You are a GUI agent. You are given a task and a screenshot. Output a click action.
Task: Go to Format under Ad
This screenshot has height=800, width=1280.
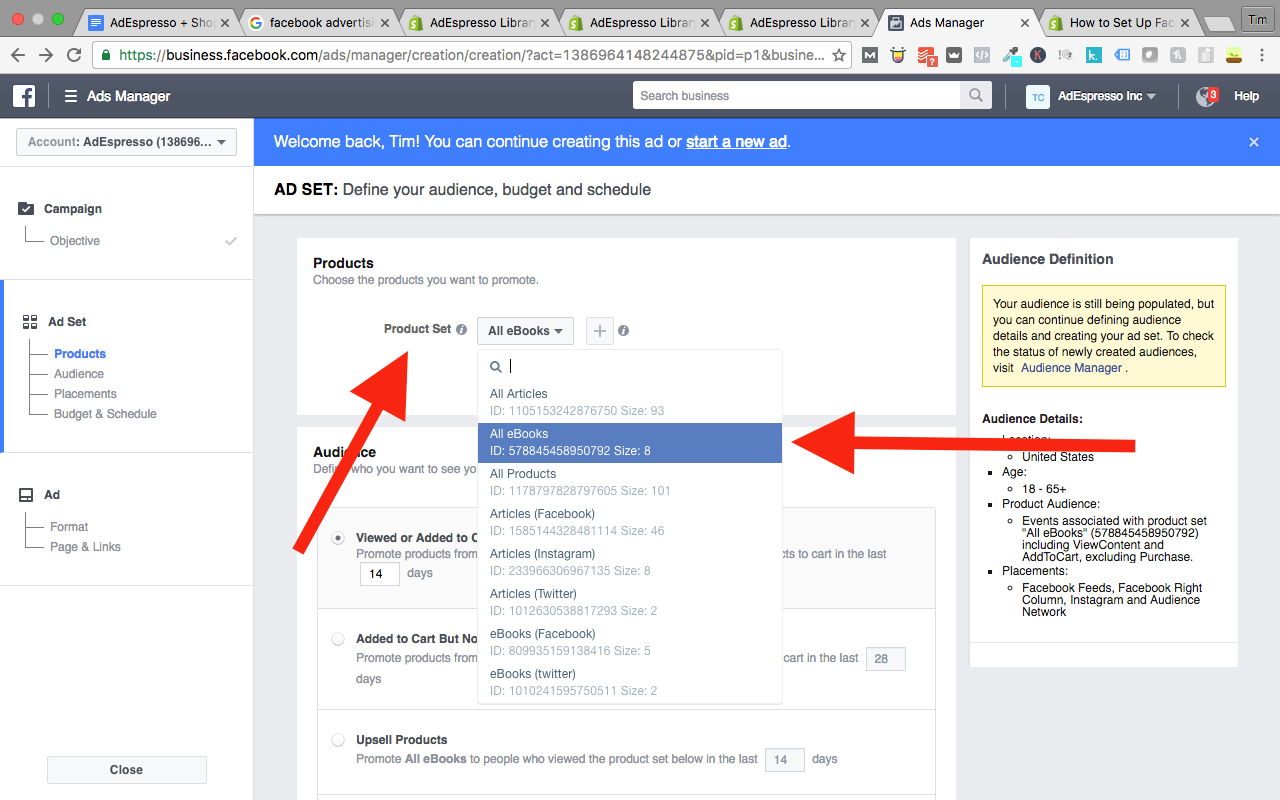coord(69,527)
